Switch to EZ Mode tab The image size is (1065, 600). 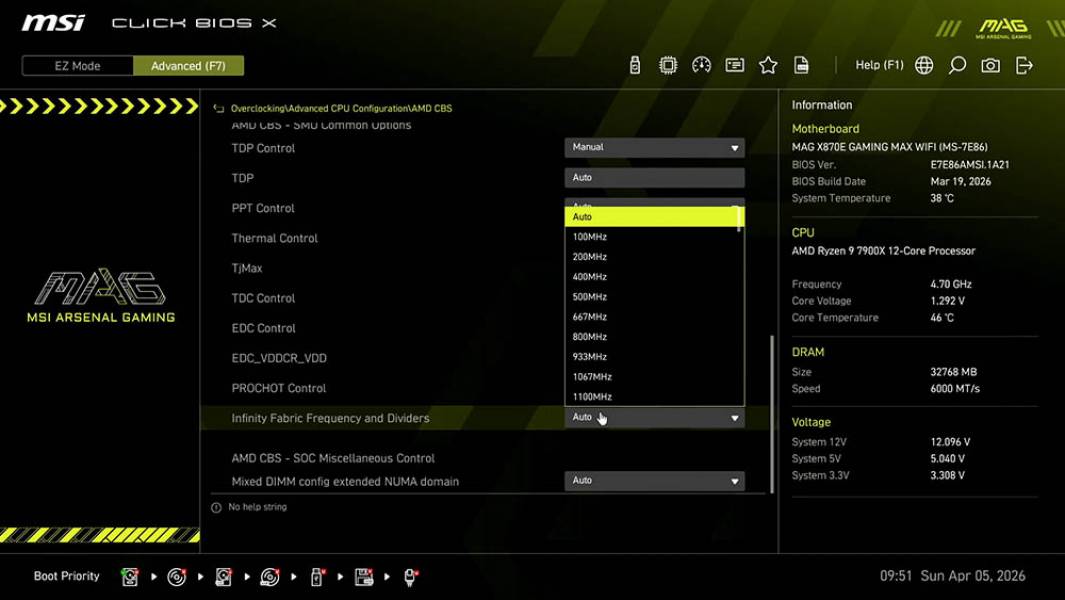(x=76, y=65)
